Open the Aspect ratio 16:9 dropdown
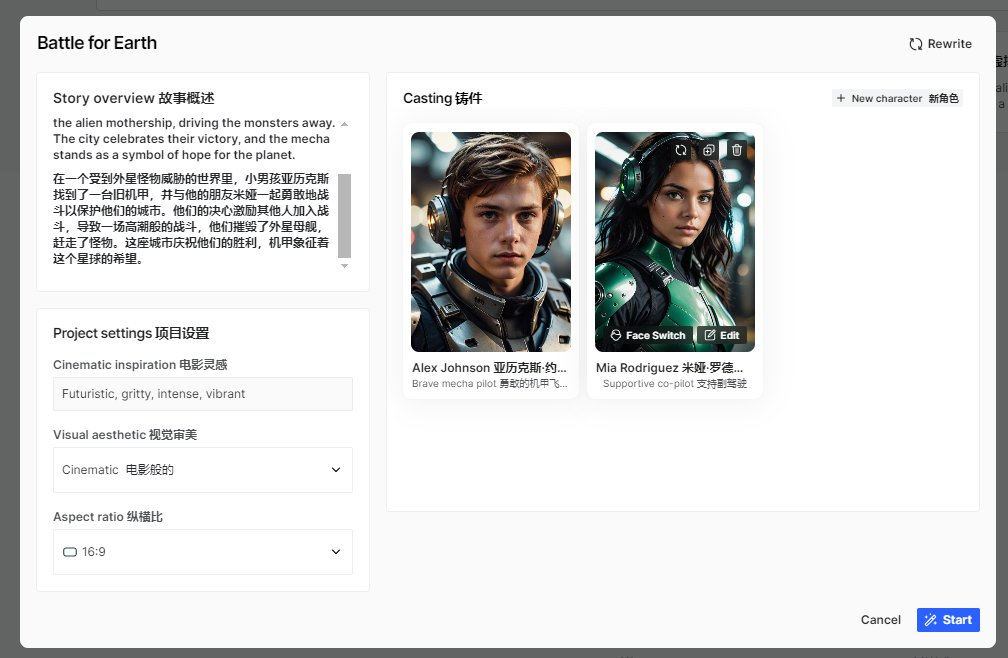 coord(202,552)
